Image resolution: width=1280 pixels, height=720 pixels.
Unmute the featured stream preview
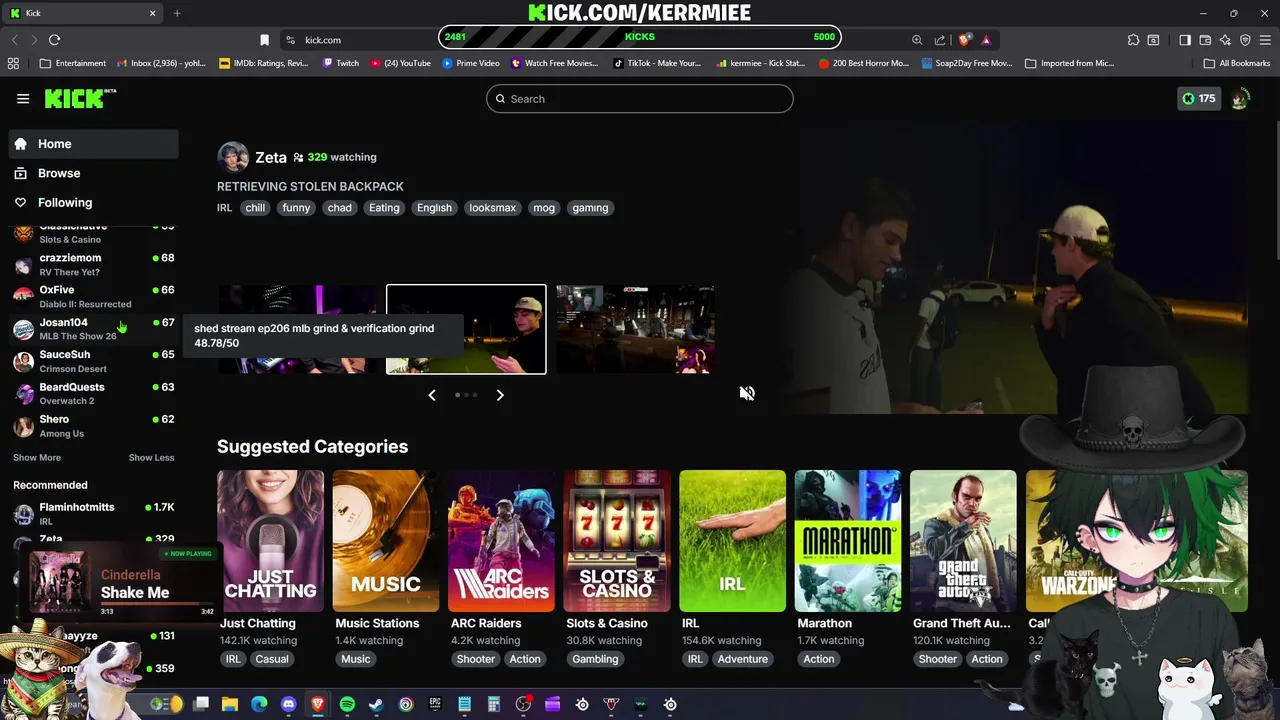[x=747, y=393]
